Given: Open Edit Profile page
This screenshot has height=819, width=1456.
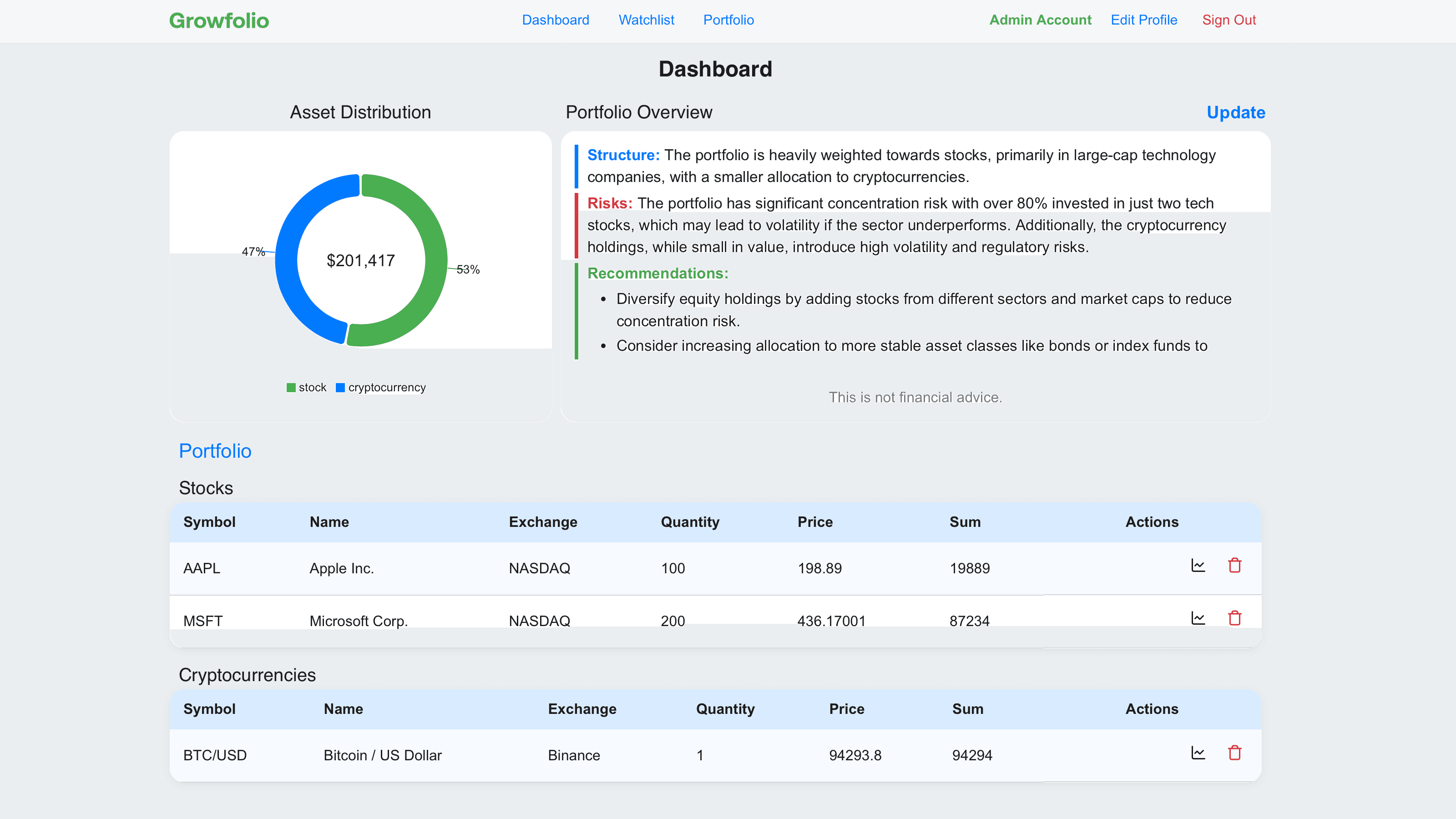Looking at the screenshot, I should click(x=1143, y=20).
